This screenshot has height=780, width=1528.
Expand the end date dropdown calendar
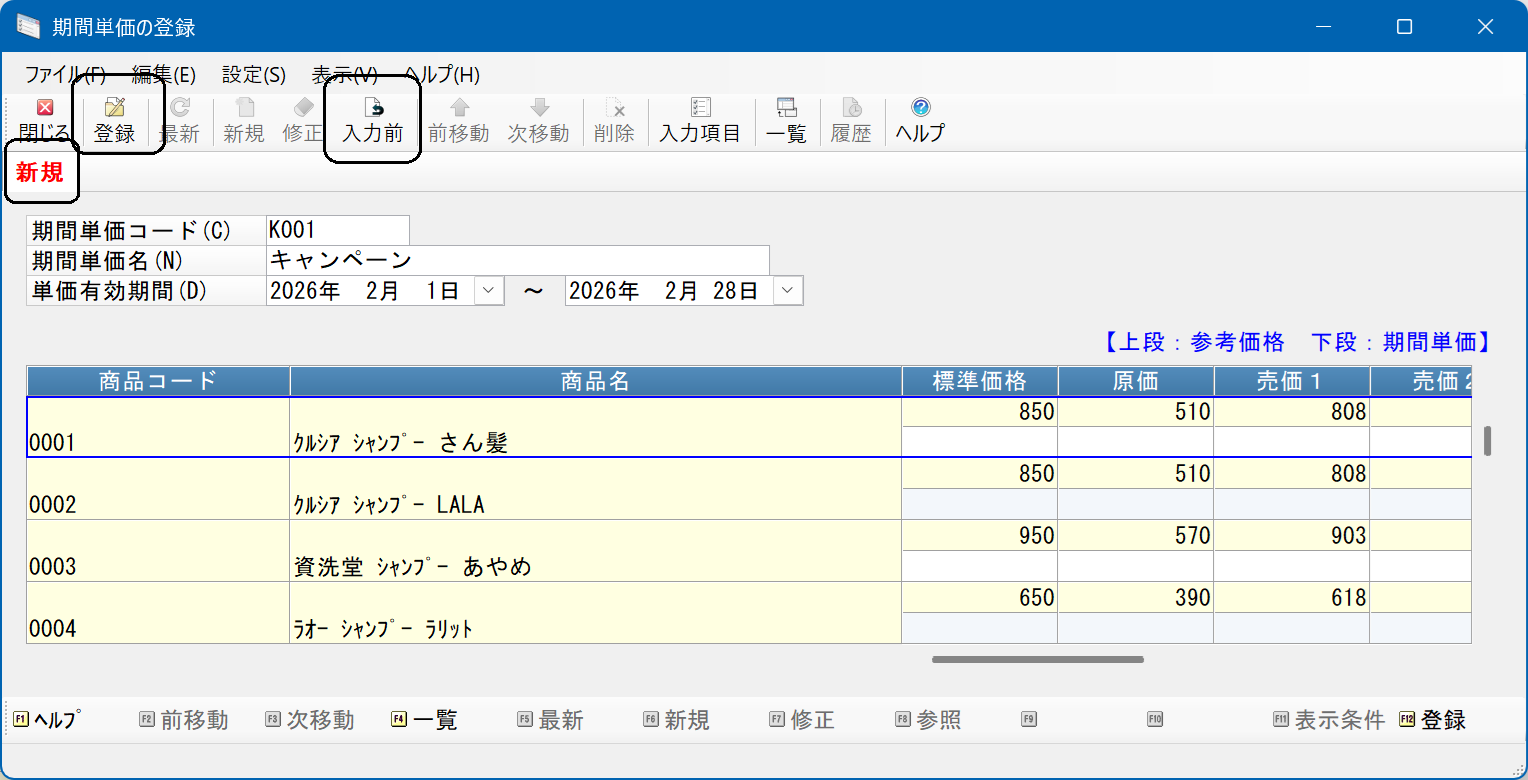point(788,291)
